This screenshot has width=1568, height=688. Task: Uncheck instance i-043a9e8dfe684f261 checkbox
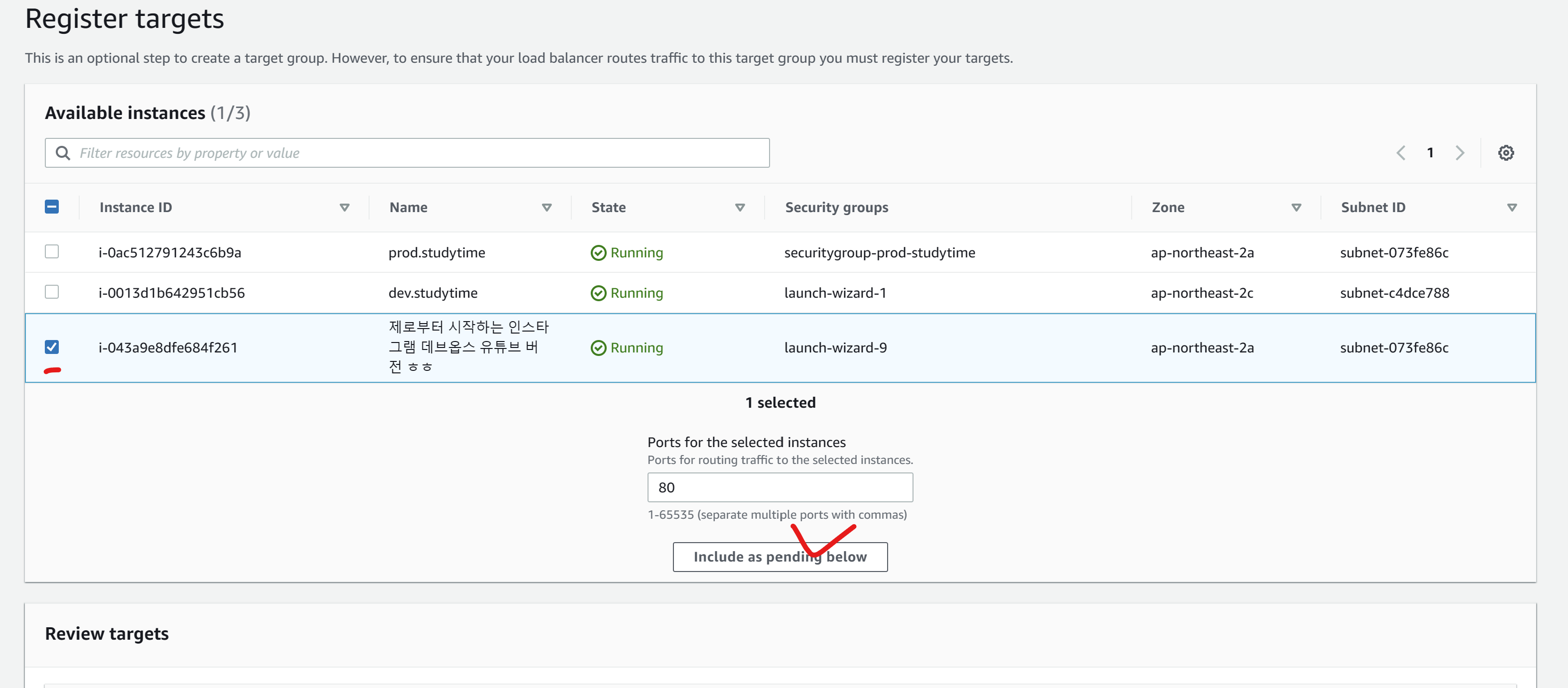[x=52, y=346]
